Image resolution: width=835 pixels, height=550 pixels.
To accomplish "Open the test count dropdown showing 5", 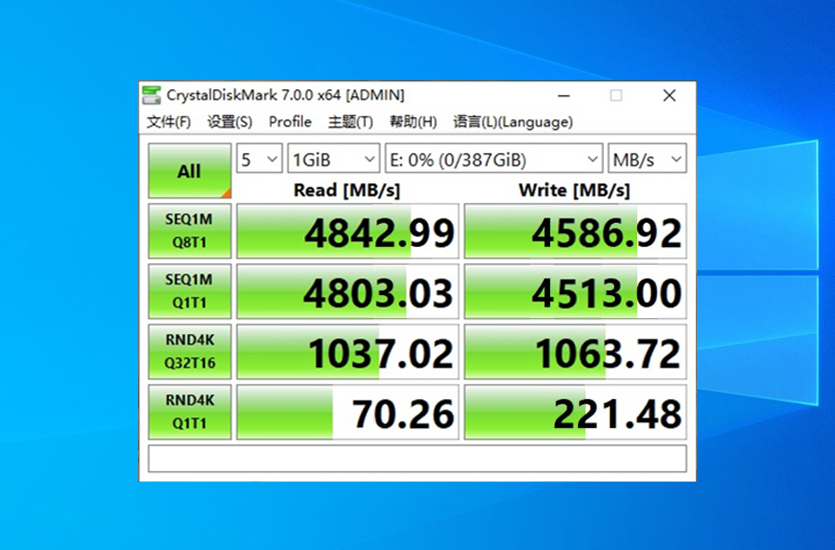I will point(259,159).
